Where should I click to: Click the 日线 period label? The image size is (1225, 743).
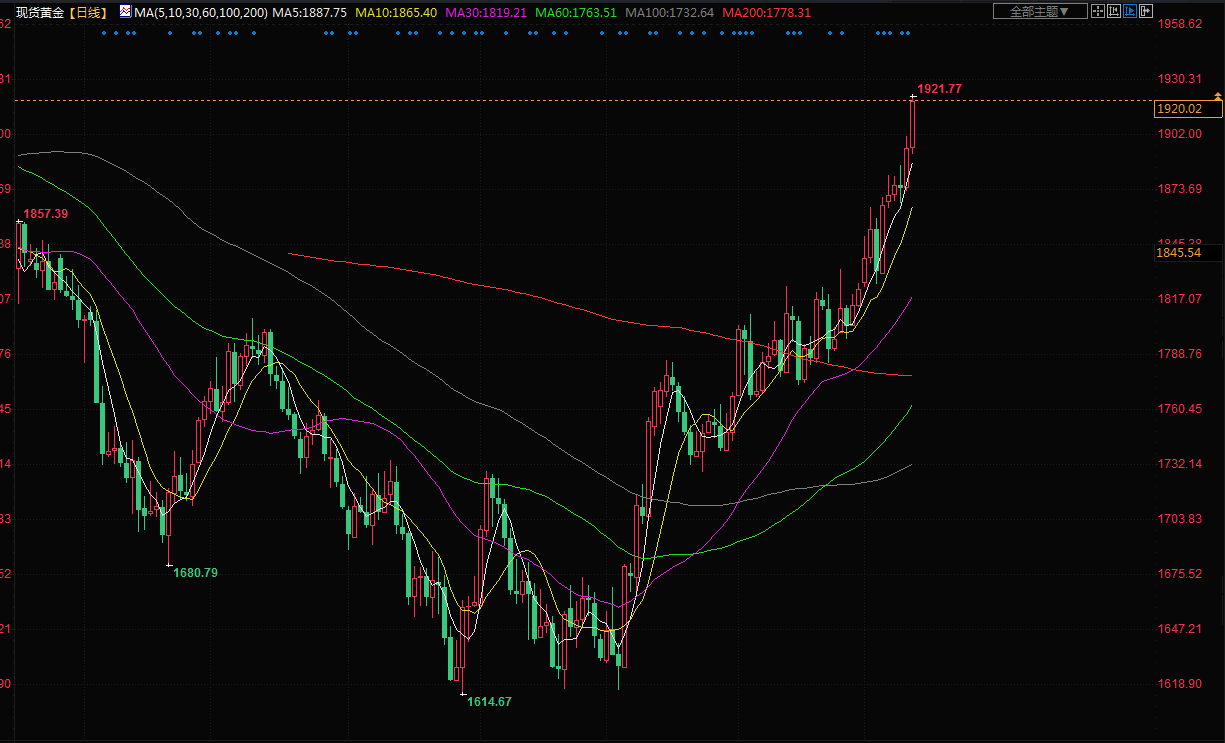tap(90, 12)
